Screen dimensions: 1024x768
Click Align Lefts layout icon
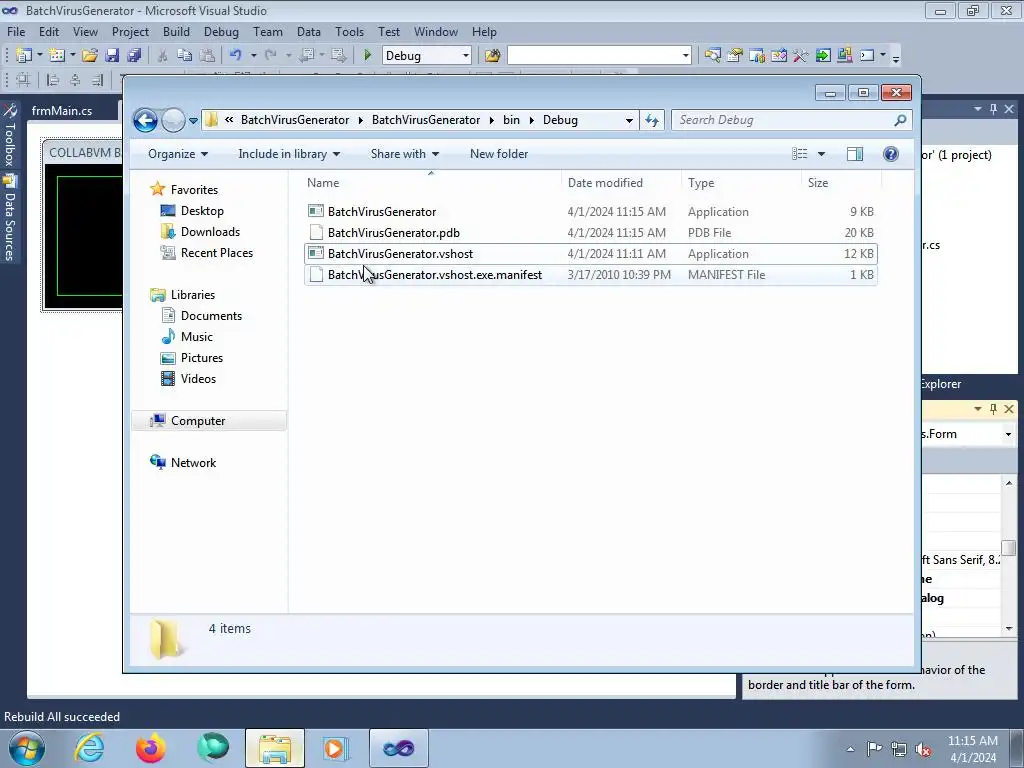tap(54, 80)
